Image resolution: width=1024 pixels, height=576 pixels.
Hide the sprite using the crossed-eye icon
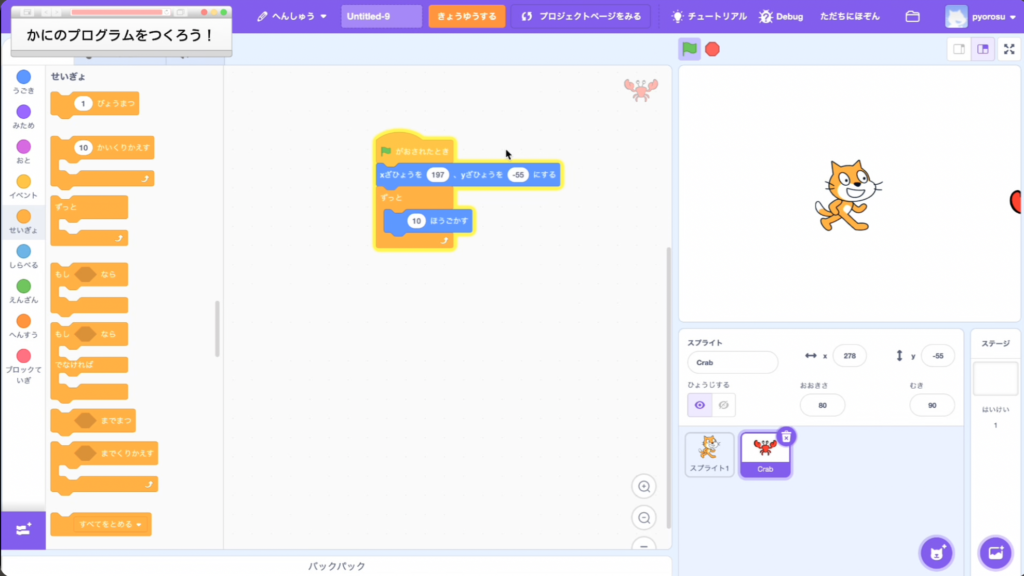pos(724,405)
